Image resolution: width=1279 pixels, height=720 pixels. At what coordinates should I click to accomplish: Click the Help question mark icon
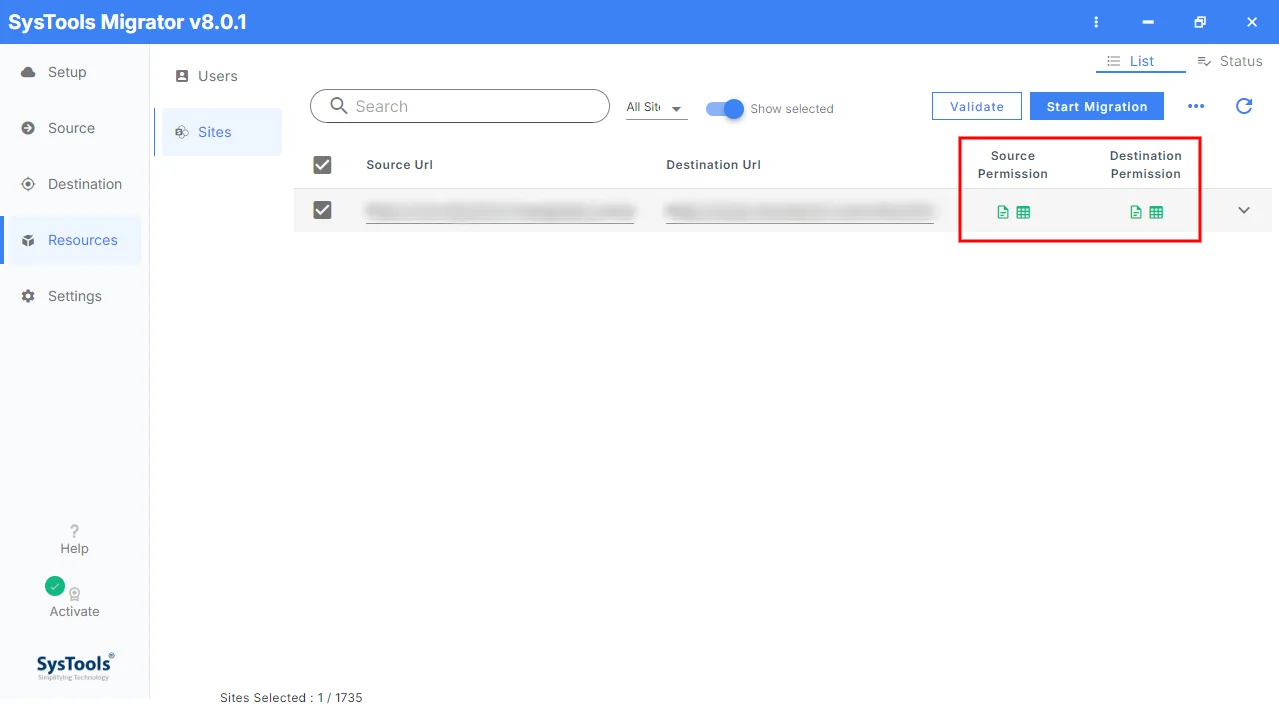pos(74,531)
